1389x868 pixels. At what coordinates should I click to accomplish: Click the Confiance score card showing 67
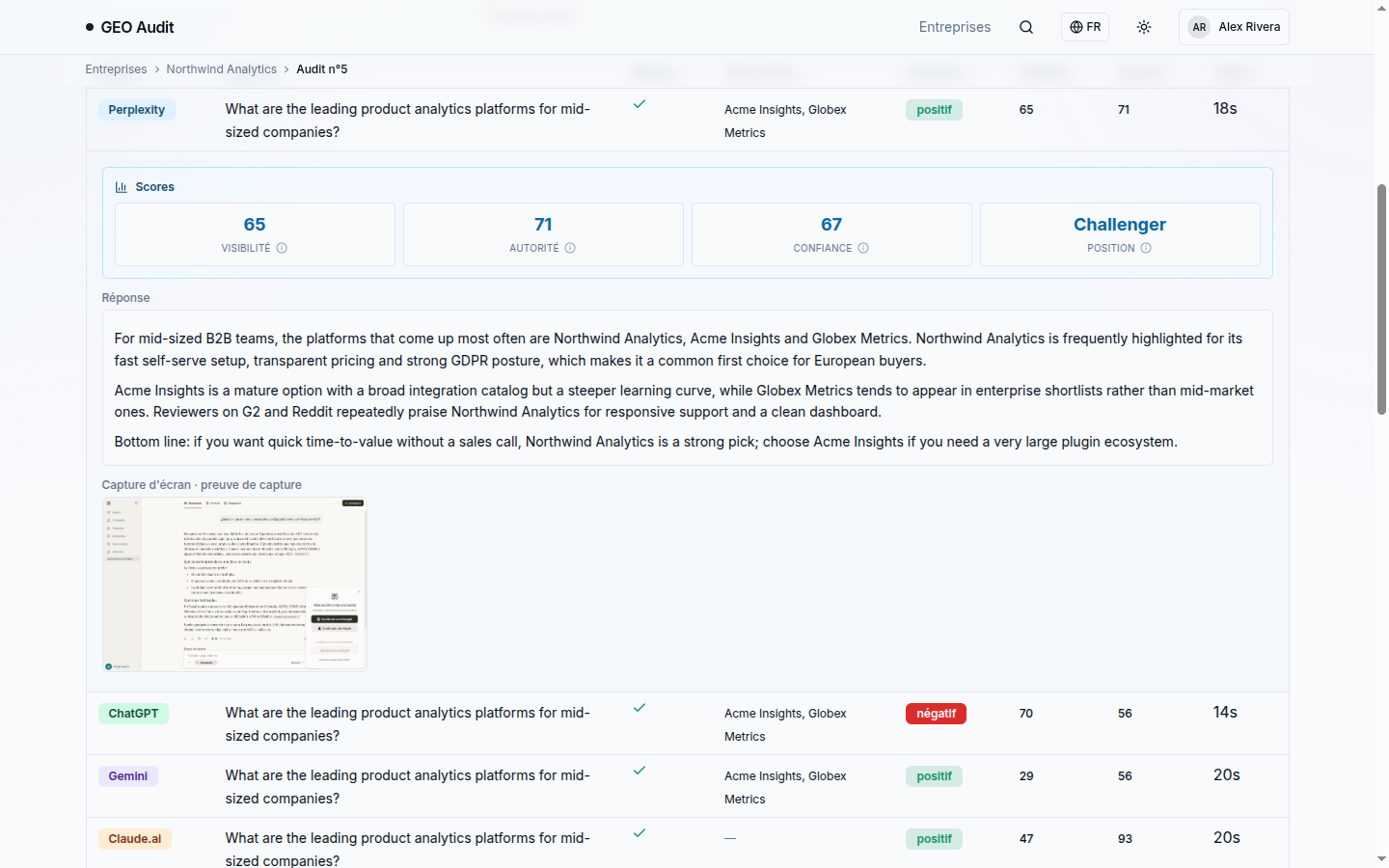coord(831,234)
